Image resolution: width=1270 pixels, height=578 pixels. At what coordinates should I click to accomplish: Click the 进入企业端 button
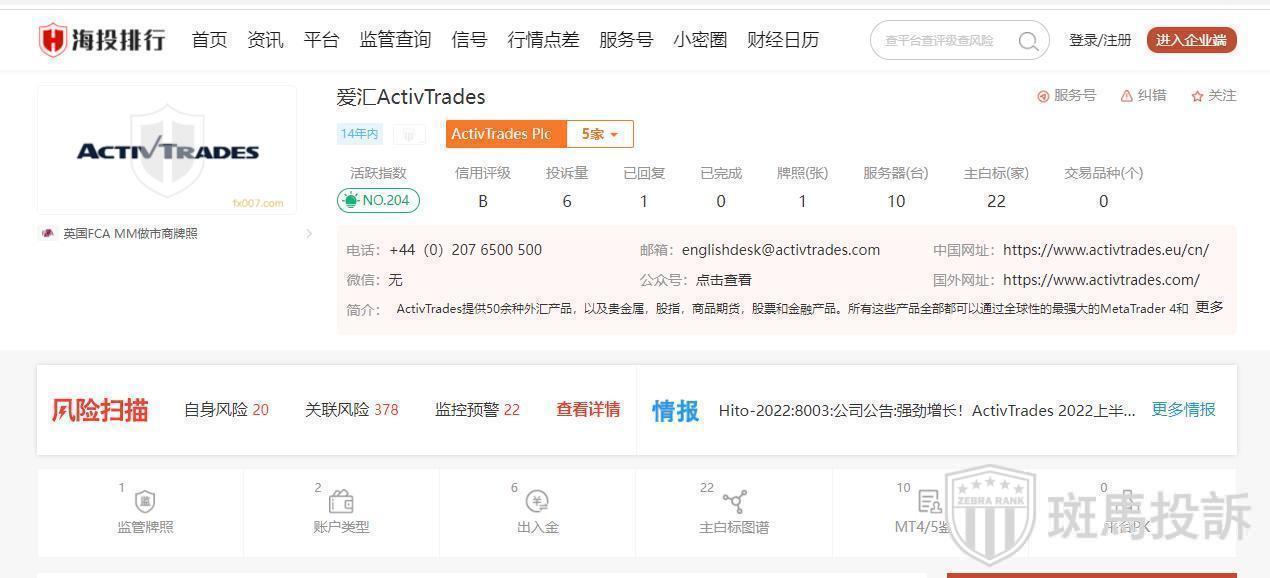(1191, 40)
